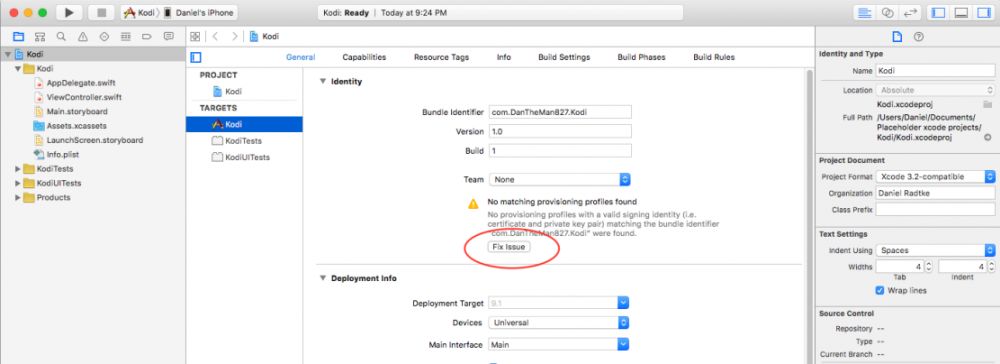Screen dimensions: 1000x364
Task: Open the Team dropdown
Action: (559, 180)
